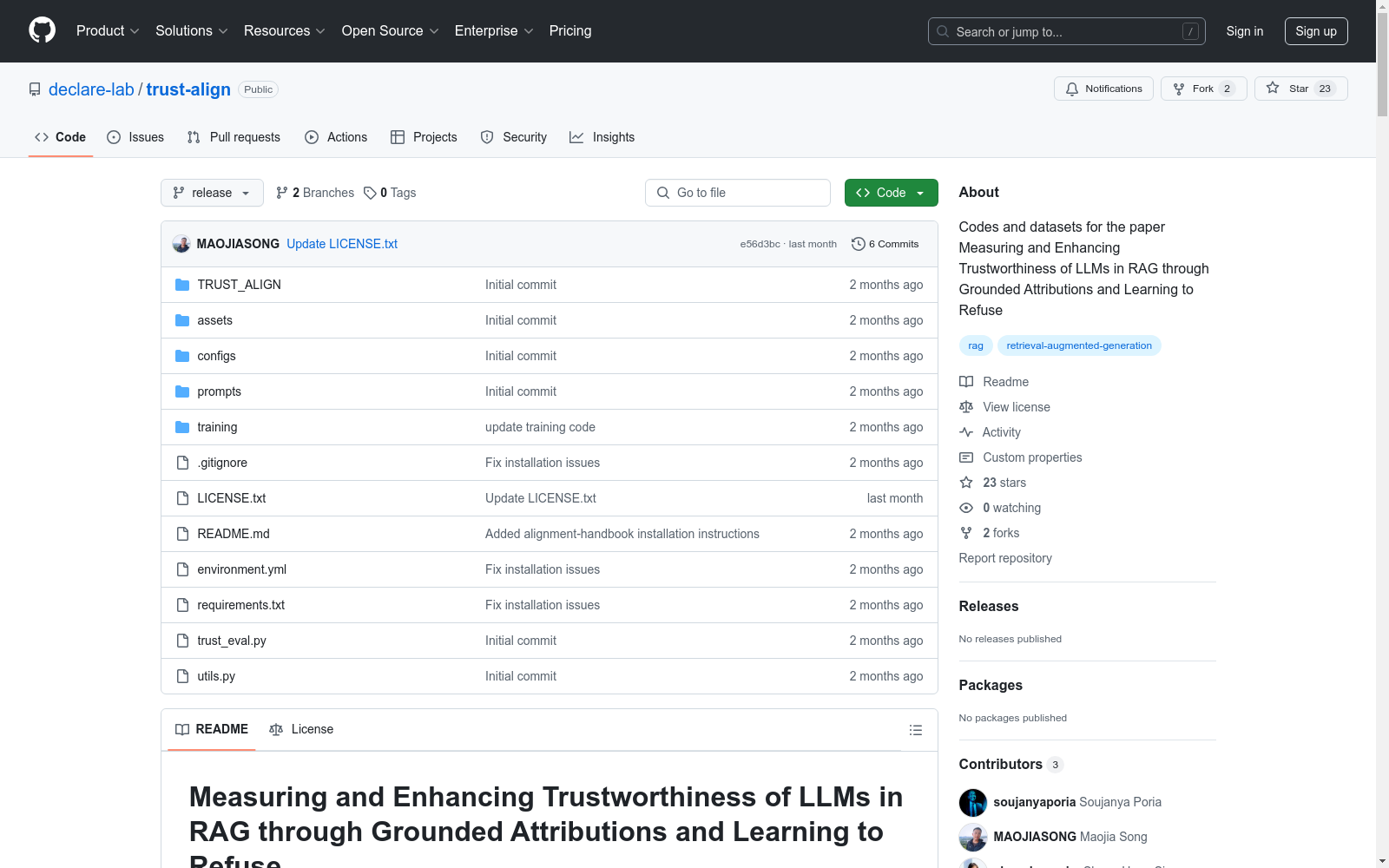Click the retrieval-augmented-generation topic tag
1389x868 pixels.
click(1079, 345)
